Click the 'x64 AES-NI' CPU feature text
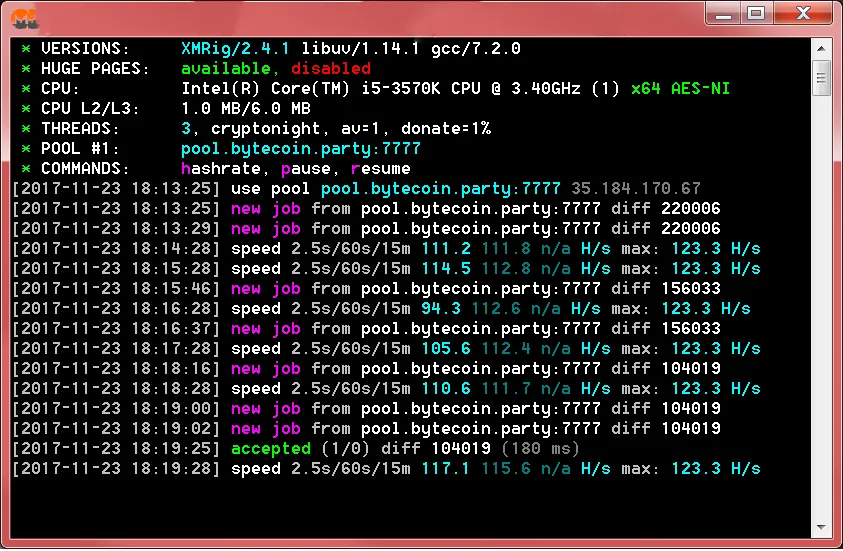Screen dimensions: 843x551 [680, 89]
